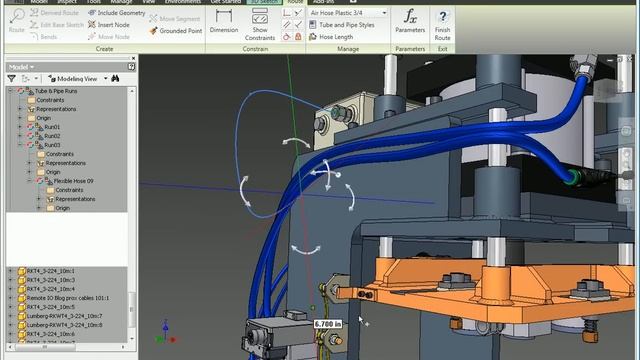The height and width of the screenshot is (360, 640).
Task: Click the browser horizontal scrollbar thumb
Action: (45, 347)
